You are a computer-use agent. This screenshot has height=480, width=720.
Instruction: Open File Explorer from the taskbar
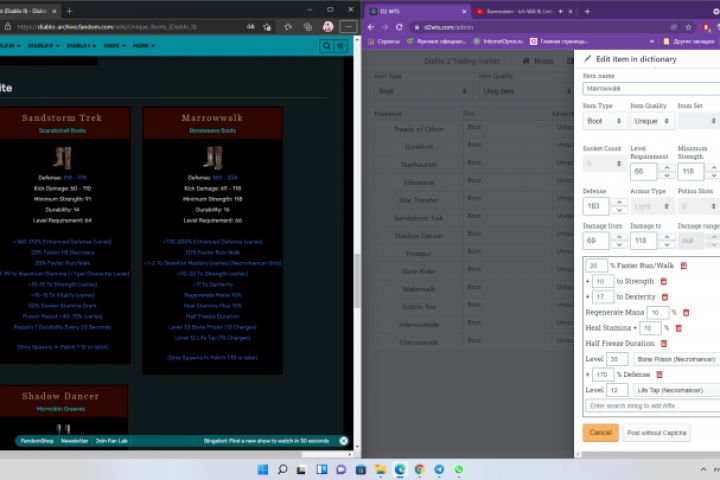pyautogui.click(x=380, y=469)
